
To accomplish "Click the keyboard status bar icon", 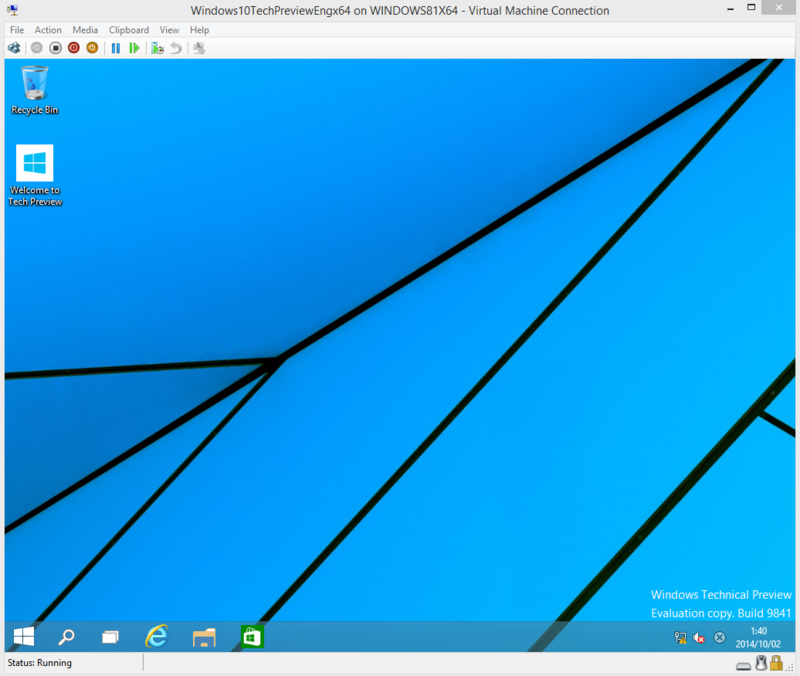I will pos(743,666).
